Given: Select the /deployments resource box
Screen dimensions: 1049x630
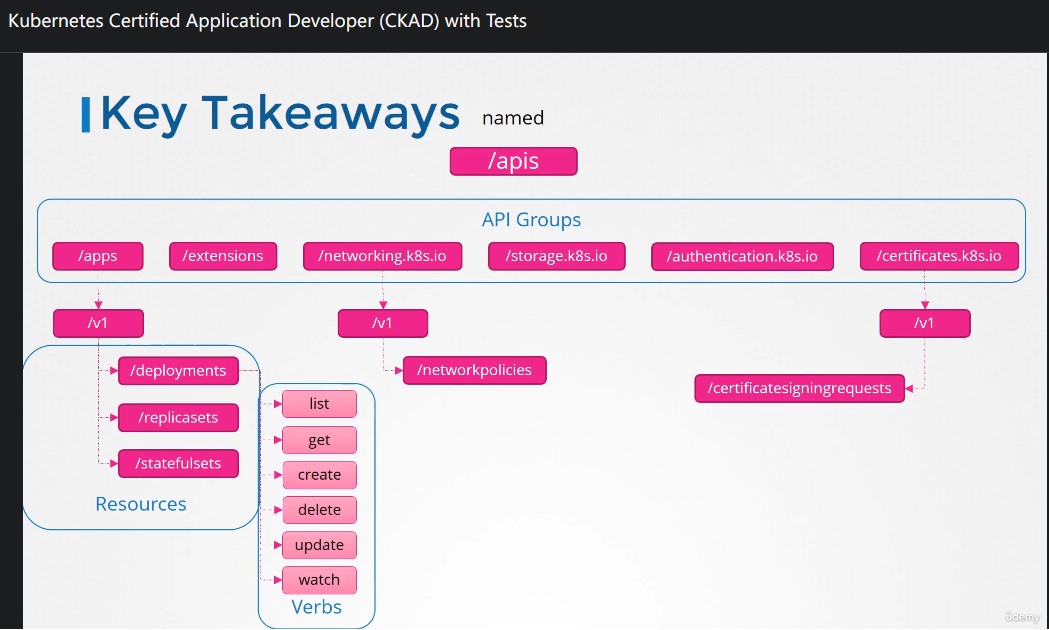Looking at the screenshot, I should click(x=178, y=371).
